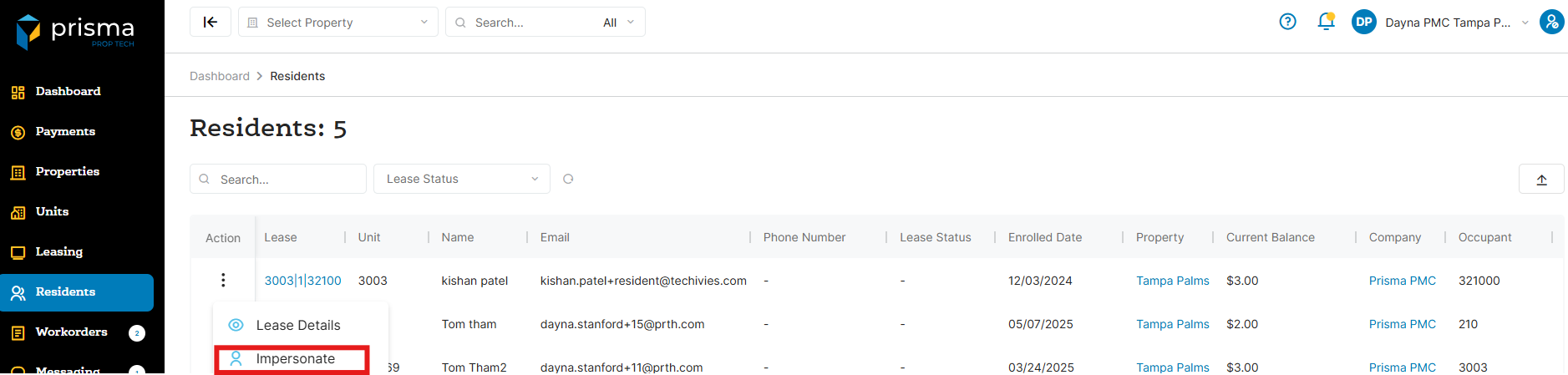Viewport: 1568px width, 375px height.
Task: Go to Payments in the sidebar
Action: coord(65,132)
